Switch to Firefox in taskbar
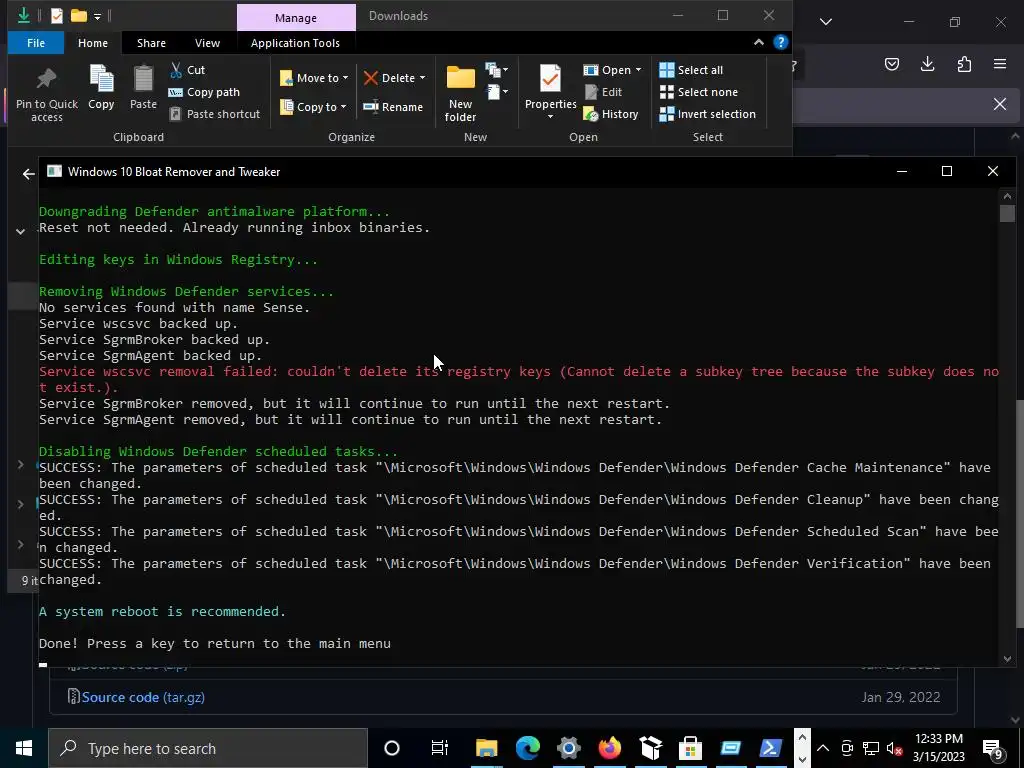This screenshot has width=1024, height=768. click(609, 748)
